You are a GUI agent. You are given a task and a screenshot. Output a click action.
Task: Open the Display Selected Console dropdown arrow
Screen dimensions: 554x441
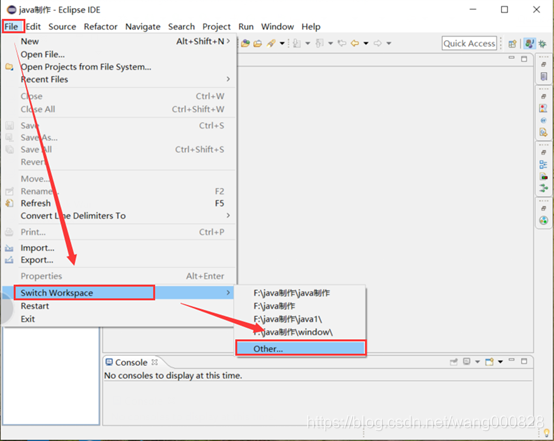tap(477, 361)
